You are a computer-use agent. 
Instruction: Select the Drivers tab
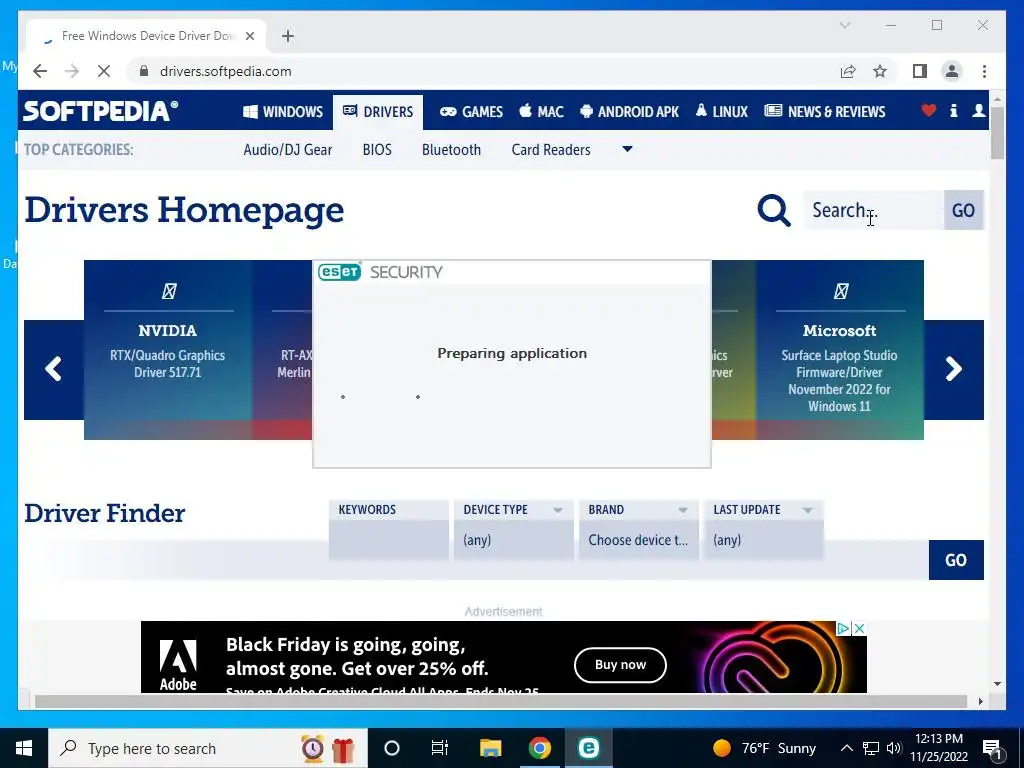click(378, 112)
